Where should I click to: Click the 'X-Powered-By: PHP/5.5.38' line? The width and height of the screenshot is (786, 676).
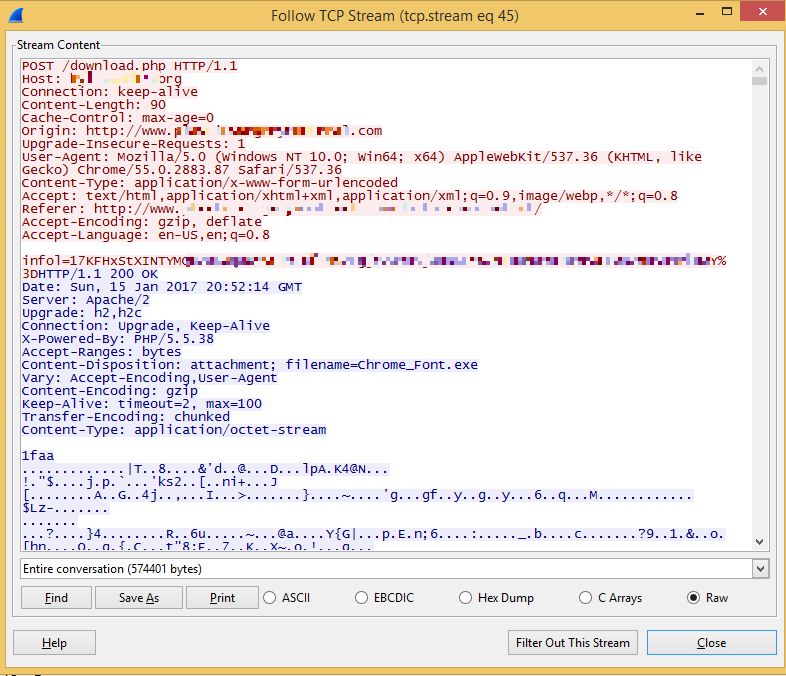coord(117,339)
